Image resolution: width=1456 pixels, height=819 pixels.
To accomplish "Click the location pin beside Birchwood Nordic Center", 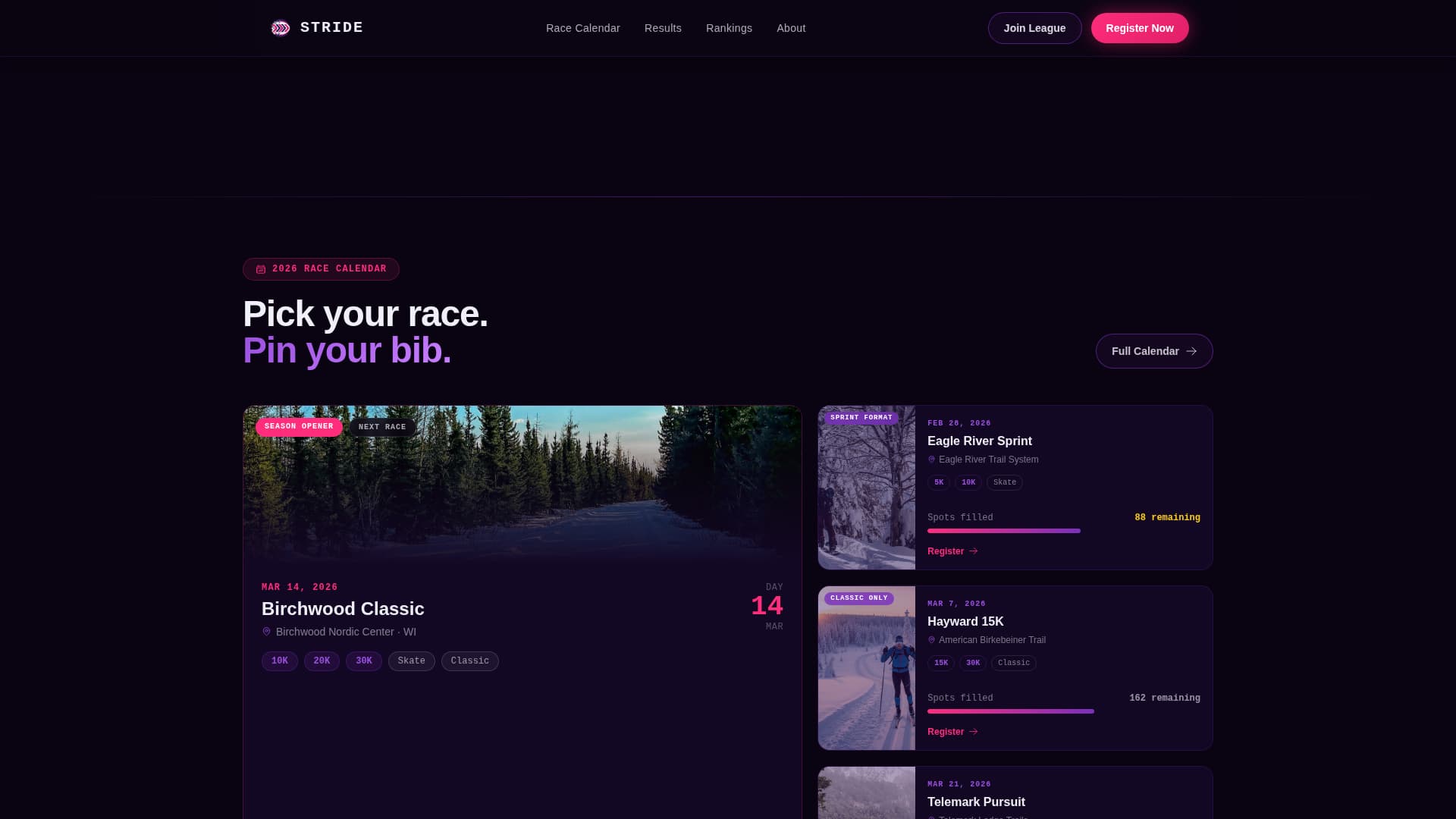I will (x=266, y=632).
